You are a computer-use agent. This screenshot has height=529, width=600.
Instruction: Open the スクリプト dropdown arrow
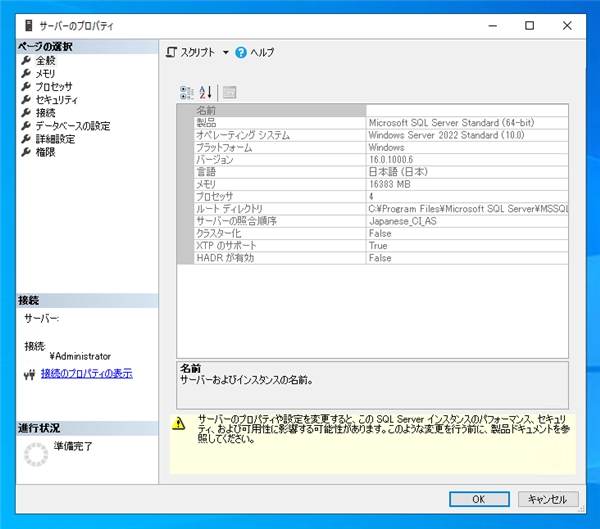[226, 52]
